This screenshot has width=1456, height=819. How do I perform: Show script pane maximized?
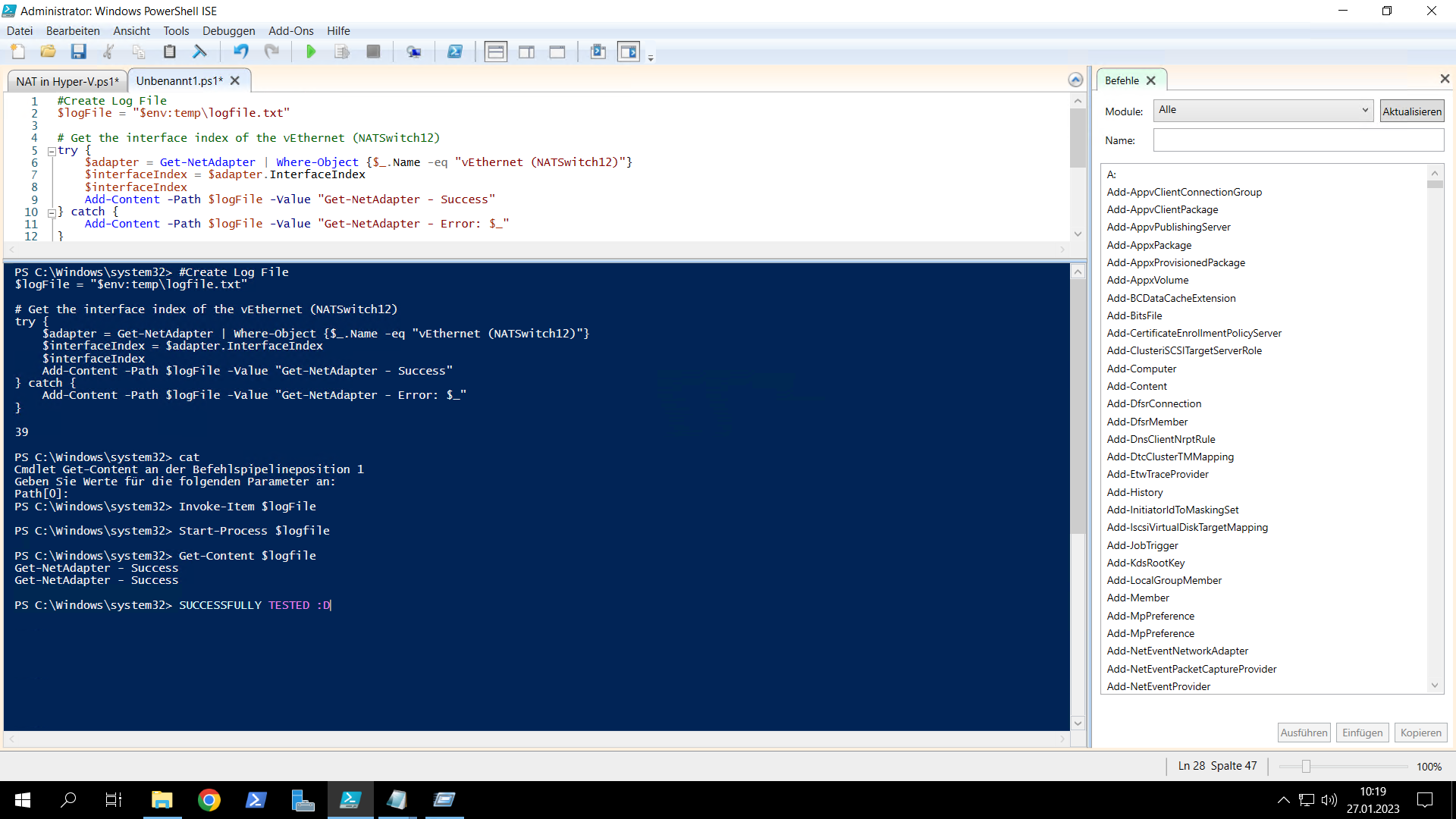click(x=557, y=52)
